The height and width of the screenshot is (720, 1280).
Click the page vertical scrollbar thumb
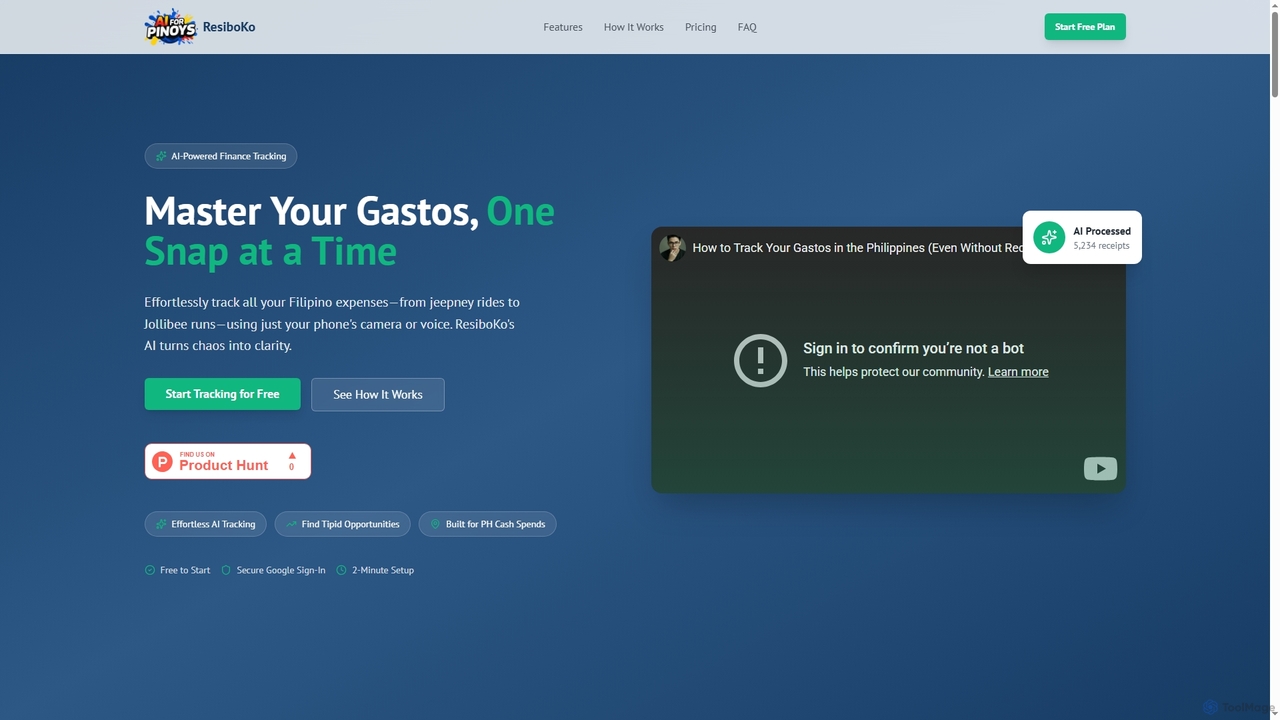pyautogui.click(x=1274, y=55)
